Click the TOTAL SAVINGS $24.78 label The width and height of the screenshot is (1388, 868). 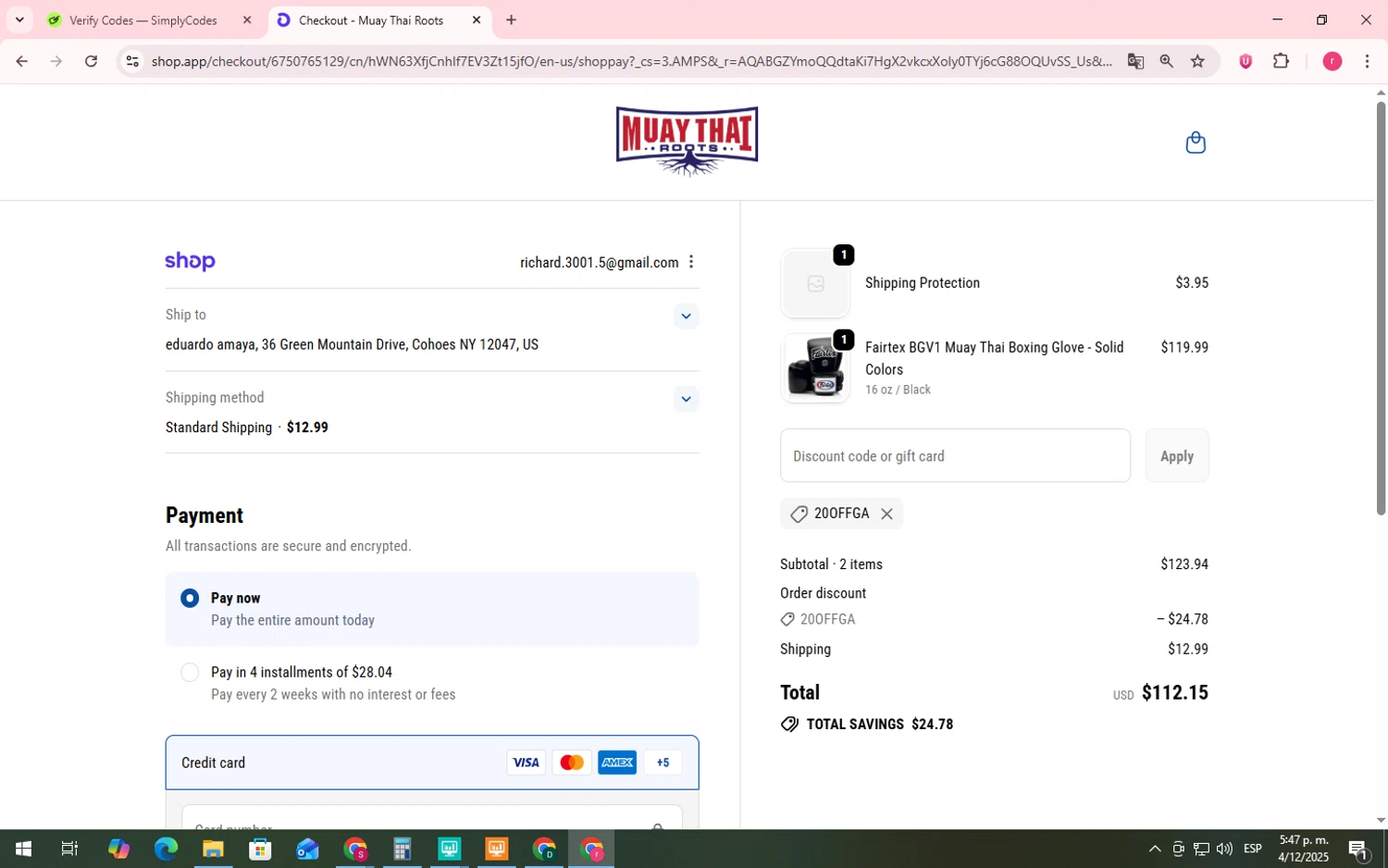pos(879,725)
